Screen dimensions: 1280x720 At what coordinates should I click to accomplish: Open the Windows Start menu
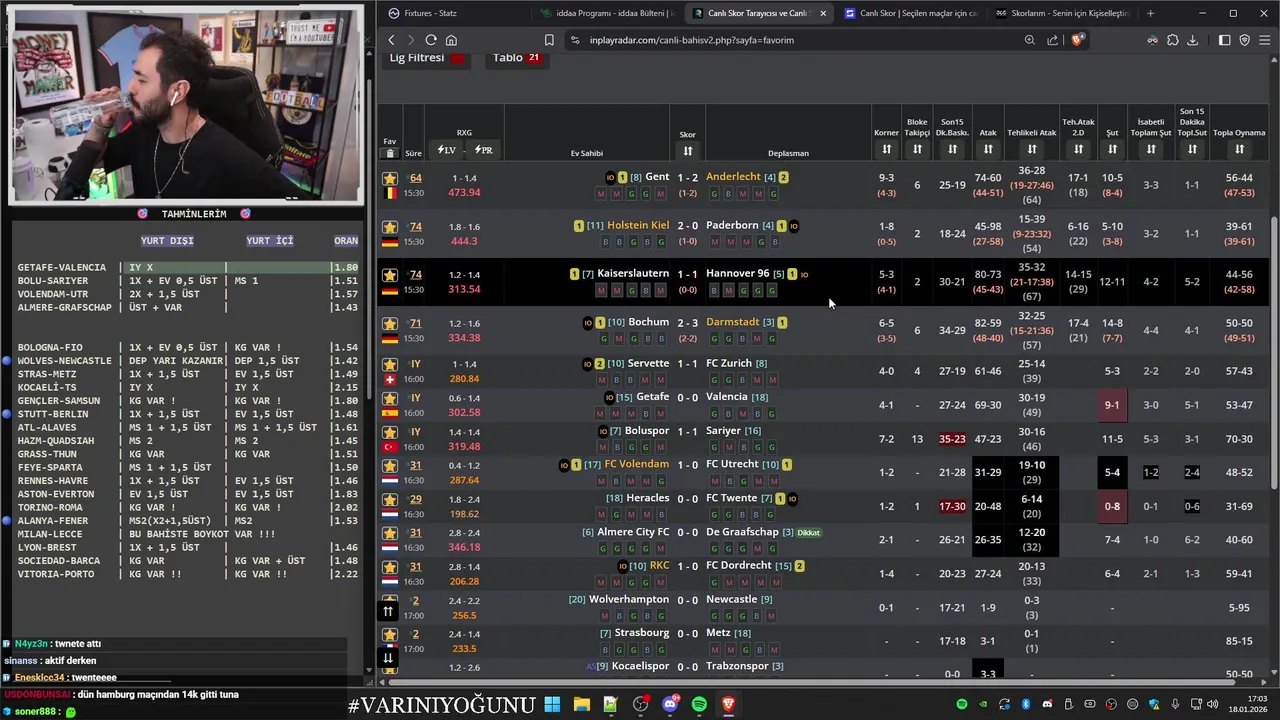tap(552, 704)
